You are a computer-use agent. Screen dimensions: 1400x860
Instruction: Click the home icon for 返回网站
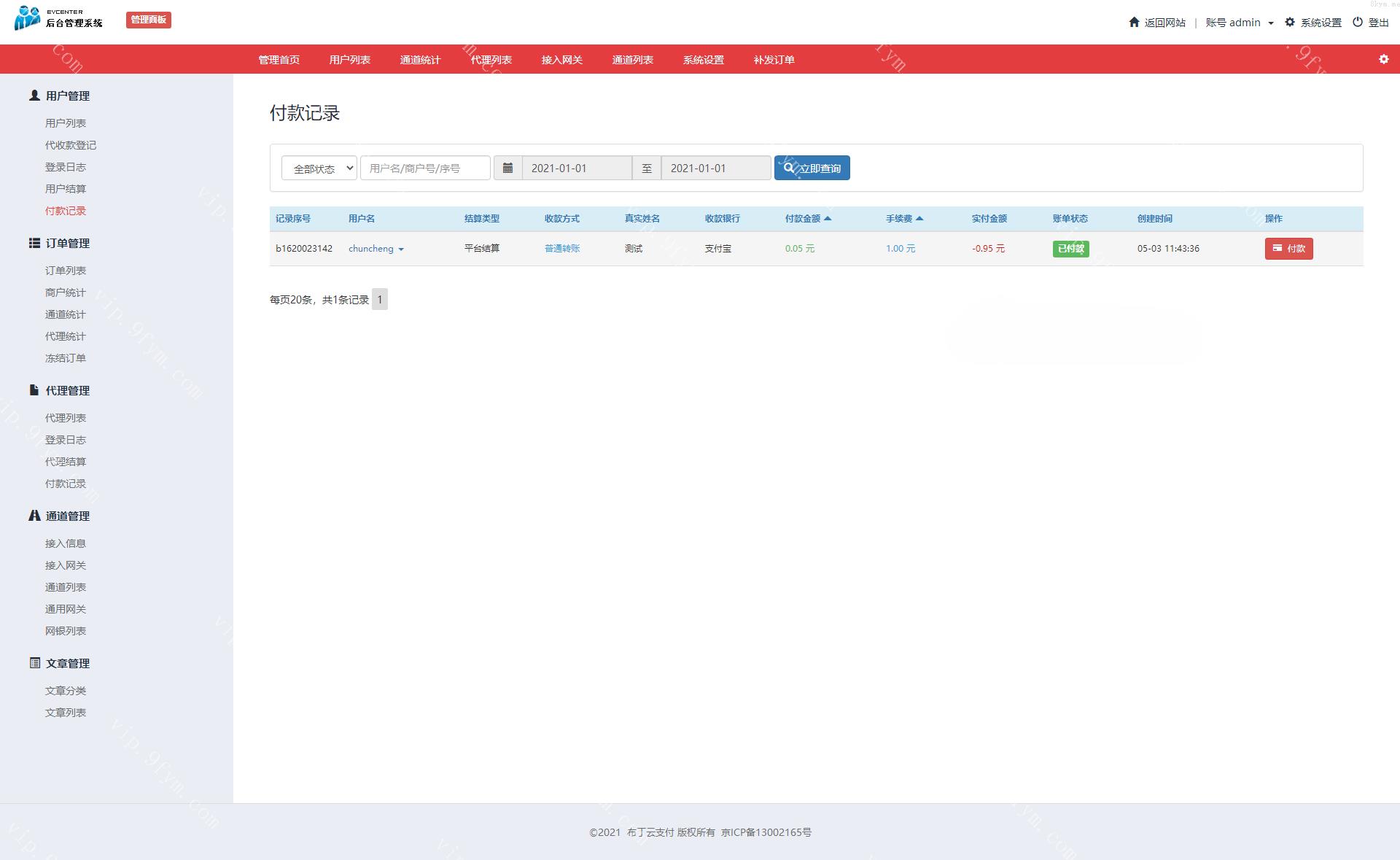[1134, 22]
